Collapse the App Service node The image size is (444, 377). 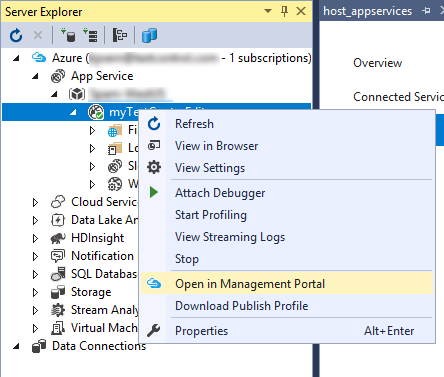(x=35, y=76)
